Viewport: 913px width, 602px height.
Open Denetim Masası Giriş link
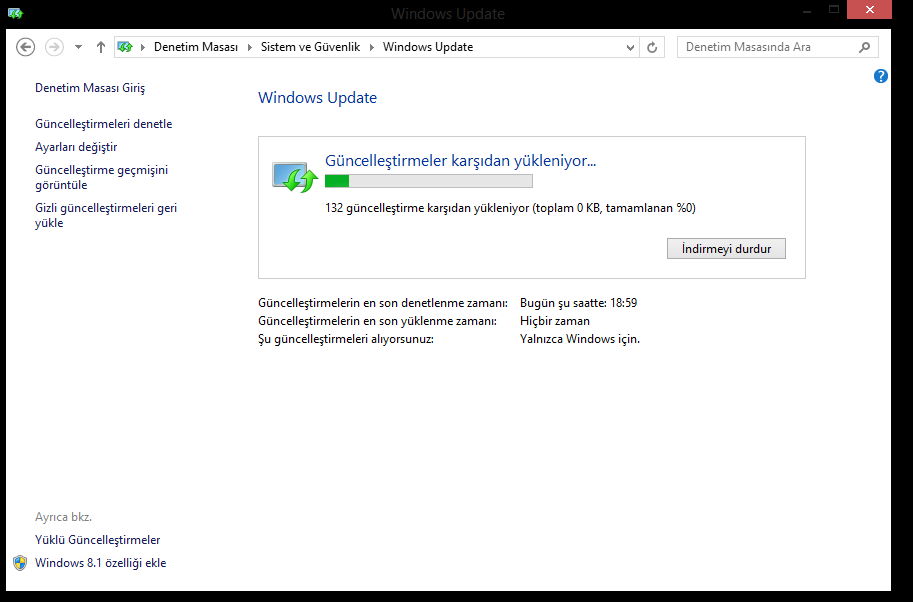pyautogui.click(x=90, y=88)
